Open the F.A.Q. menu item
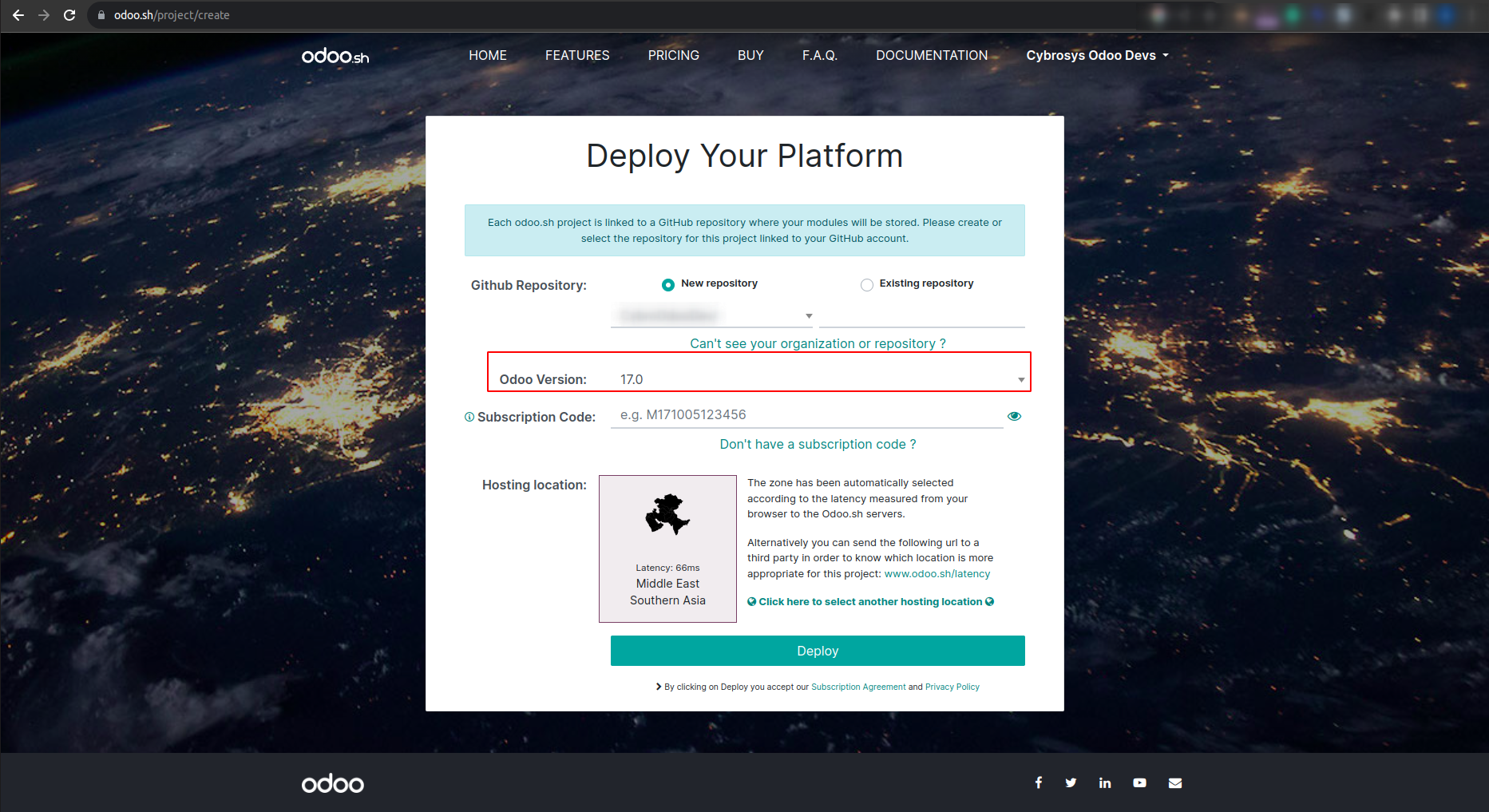The image size is (1489, 812). pos(820,55)
